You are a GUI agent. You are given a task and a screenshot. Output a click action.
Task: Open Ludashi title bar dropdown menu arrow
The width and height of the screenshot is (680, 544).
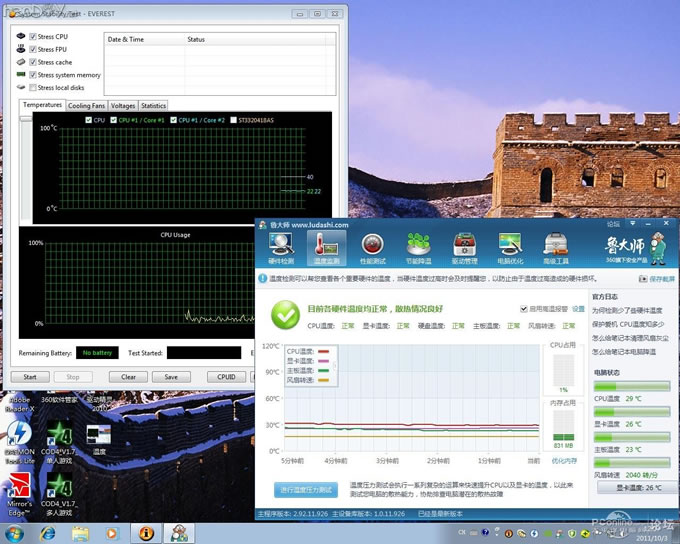(x=632, y=225)
